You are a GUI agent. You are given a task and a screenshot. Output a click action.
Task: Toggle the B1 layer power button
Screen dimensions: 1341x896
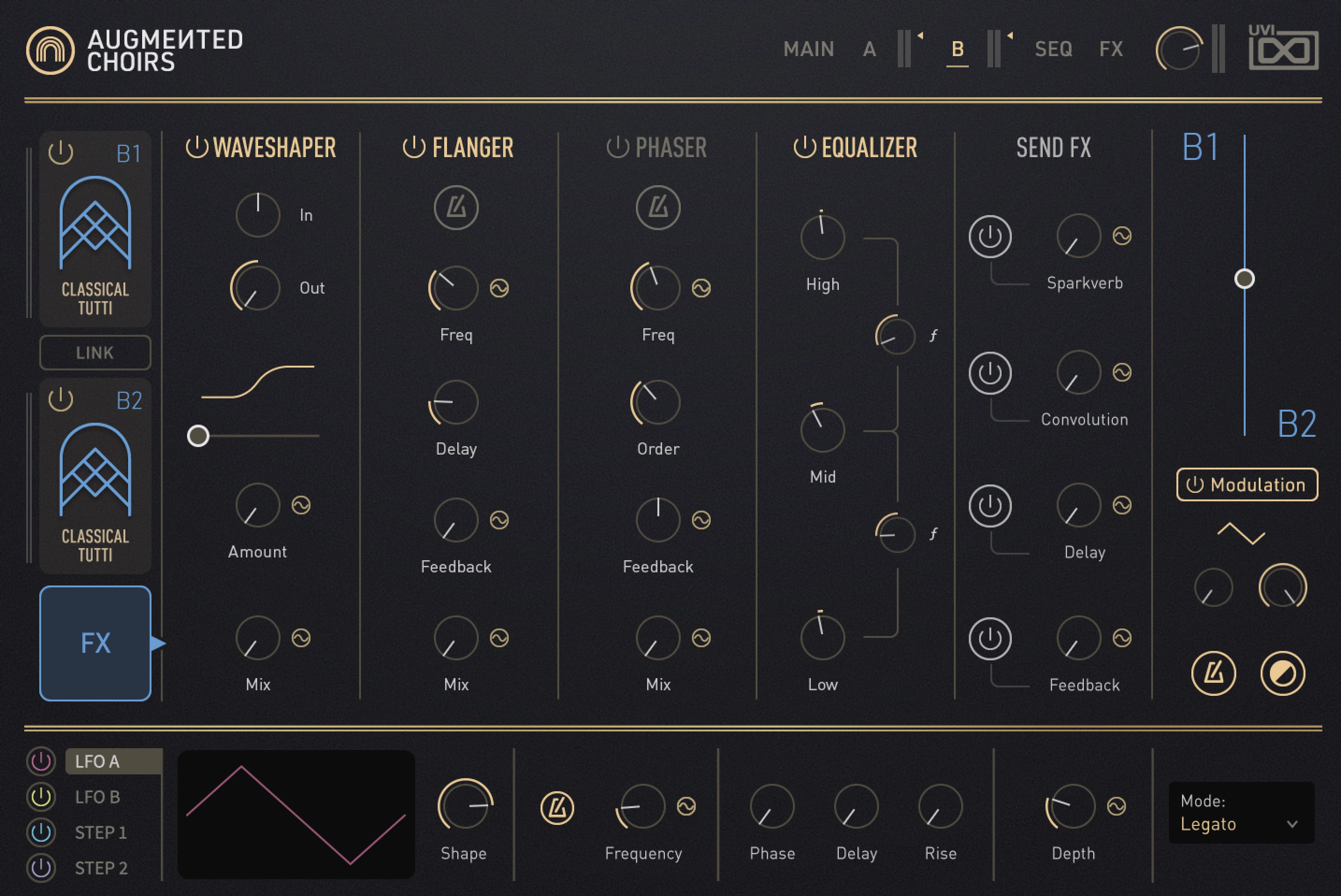point(61,152)
